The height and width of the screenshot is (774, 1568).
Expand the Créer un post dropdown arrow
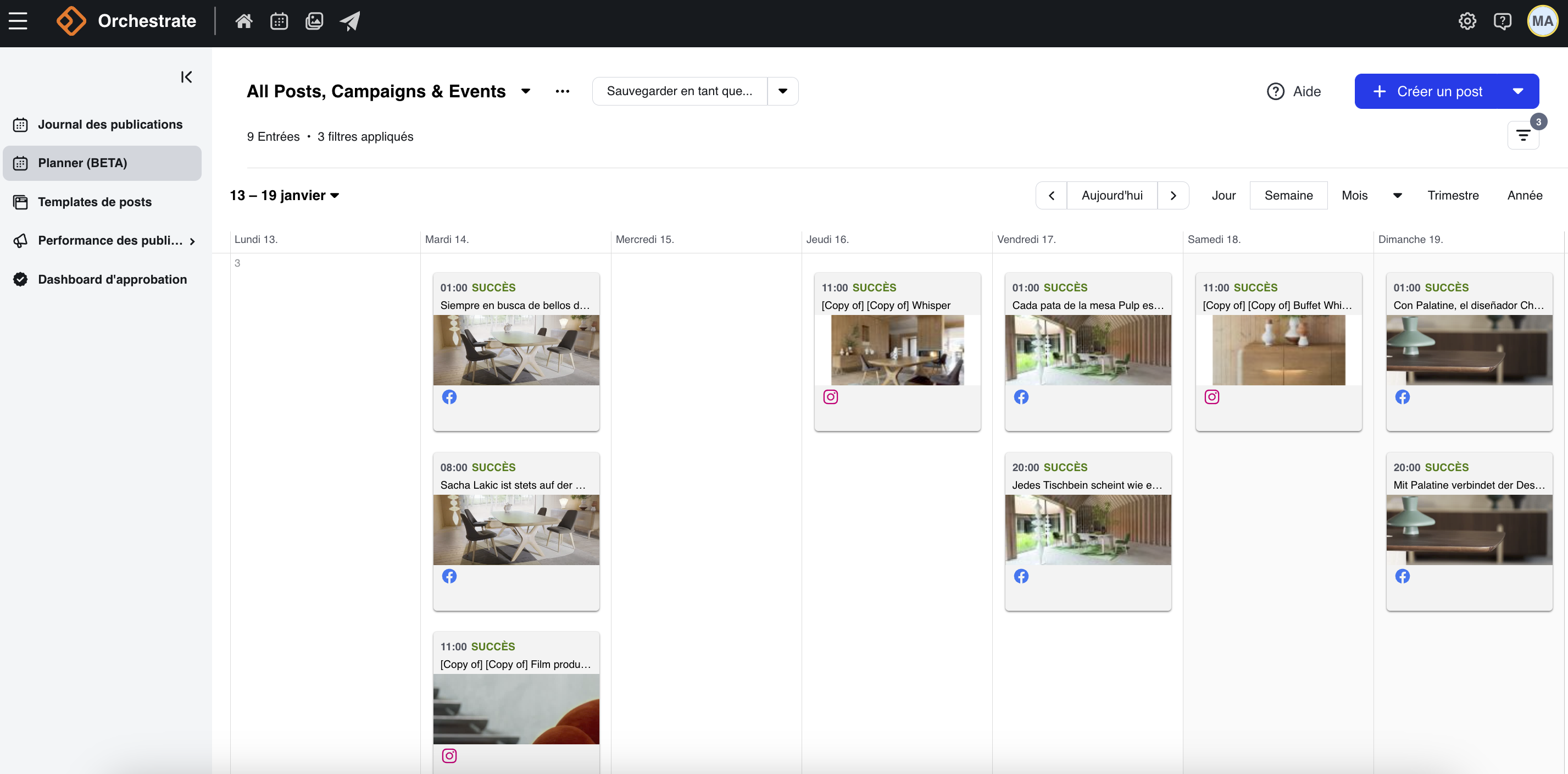coord(1518,91)
